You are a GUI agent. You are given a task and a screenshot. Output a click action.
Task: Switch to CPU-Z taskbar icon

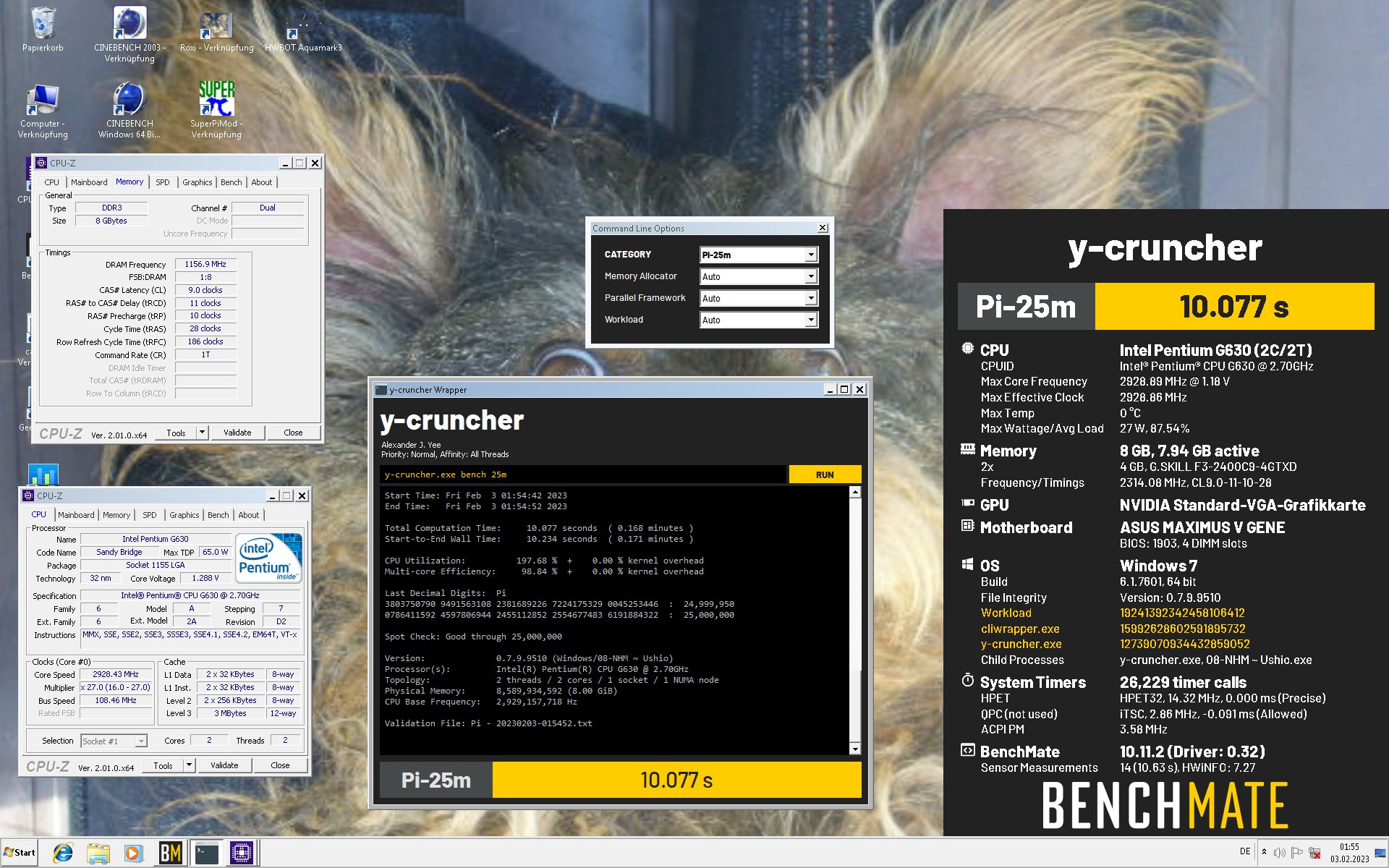pyautogui.click(x=242, y=853)
